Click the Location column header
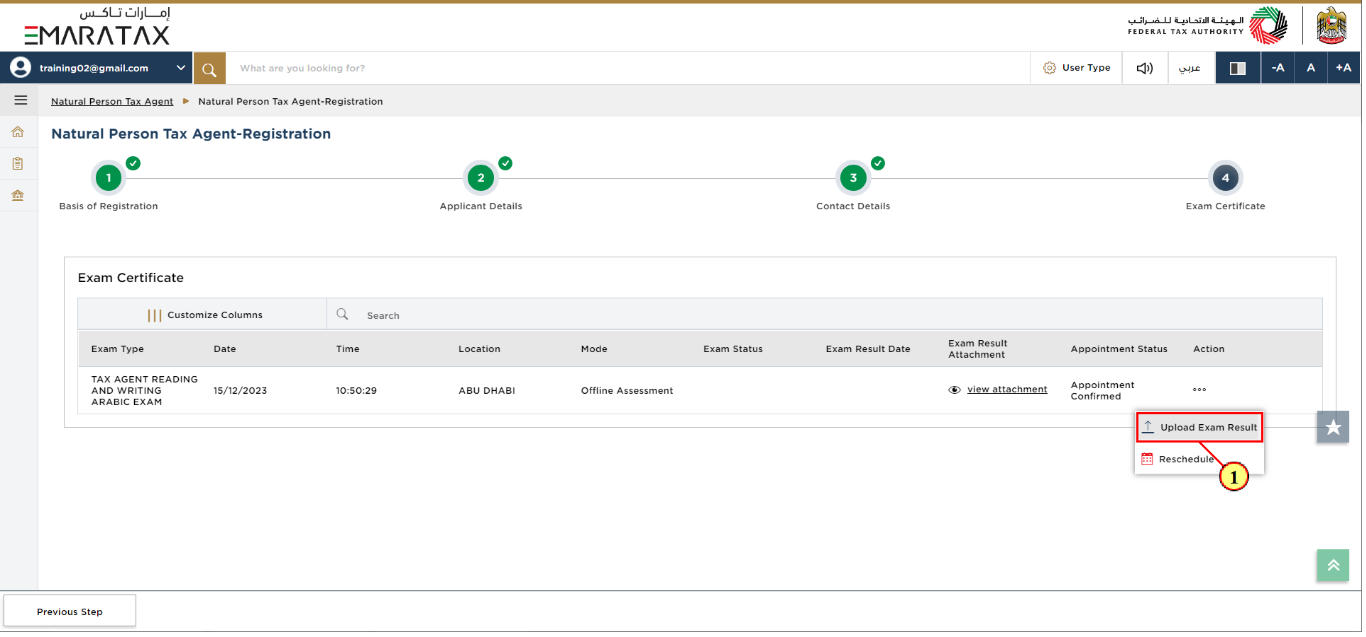The height and width of the screenshot is (637, 1366). point(479,349)
